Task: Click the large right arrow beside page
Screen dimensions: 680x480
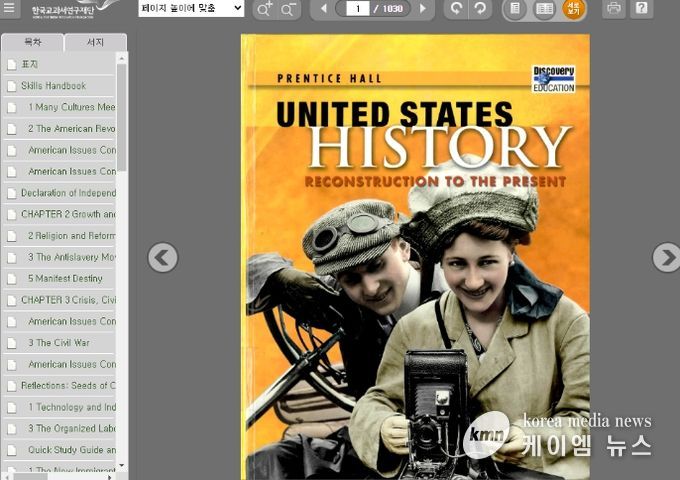Action: (x=666, y=258)
